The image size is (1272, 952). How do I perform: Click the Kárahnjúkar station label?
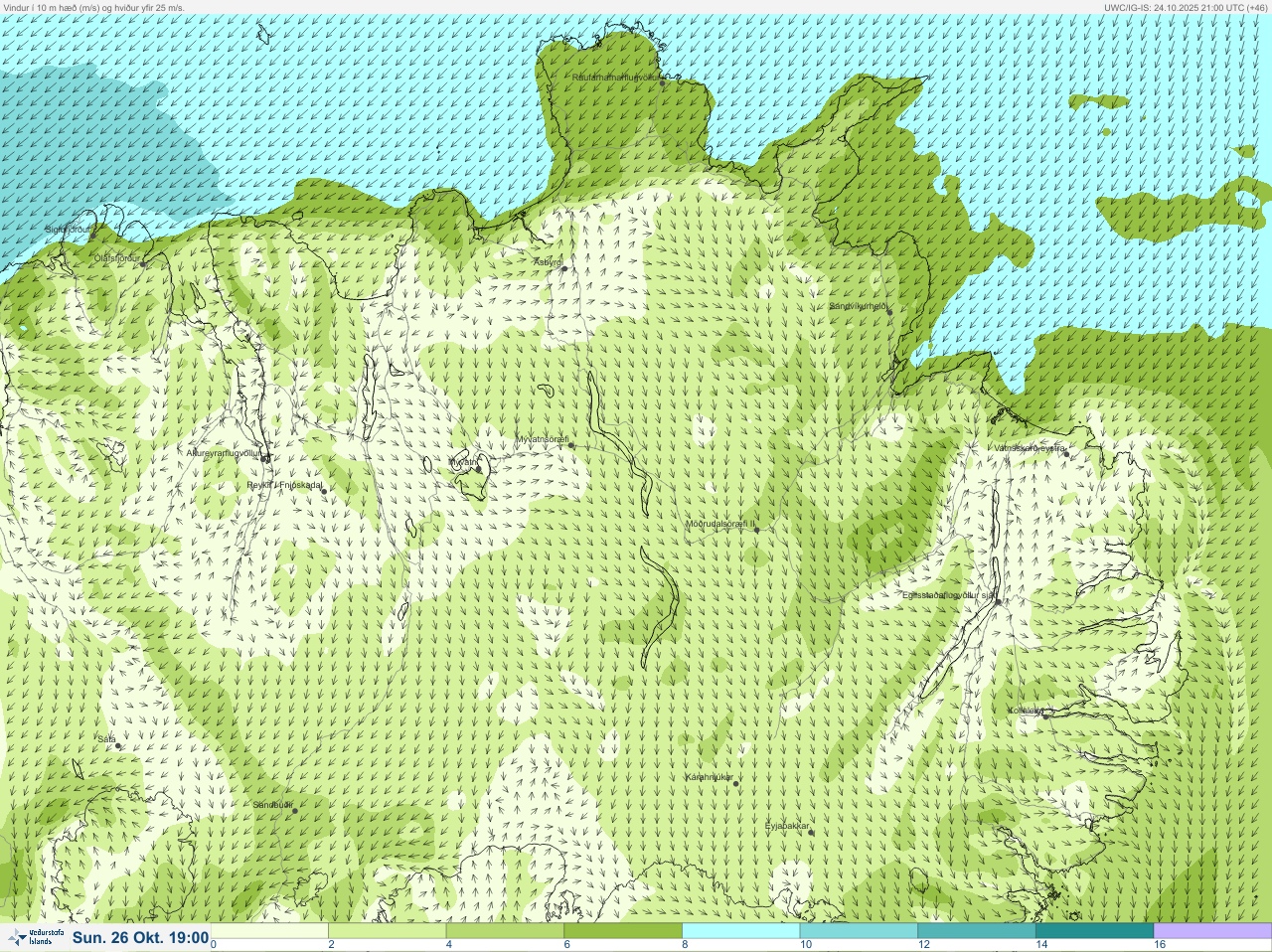710,777
